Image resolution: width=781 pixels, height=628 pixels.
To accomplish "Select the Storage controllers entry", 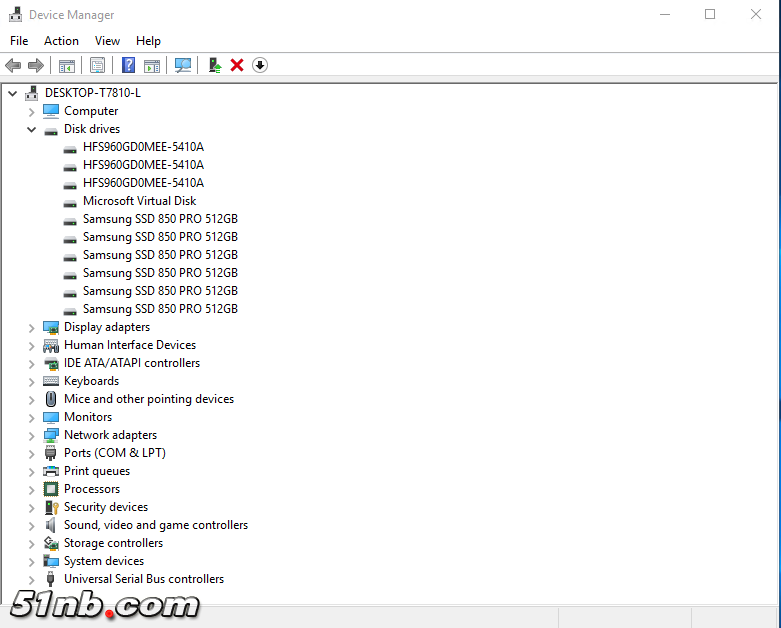I will coord(113,543).
